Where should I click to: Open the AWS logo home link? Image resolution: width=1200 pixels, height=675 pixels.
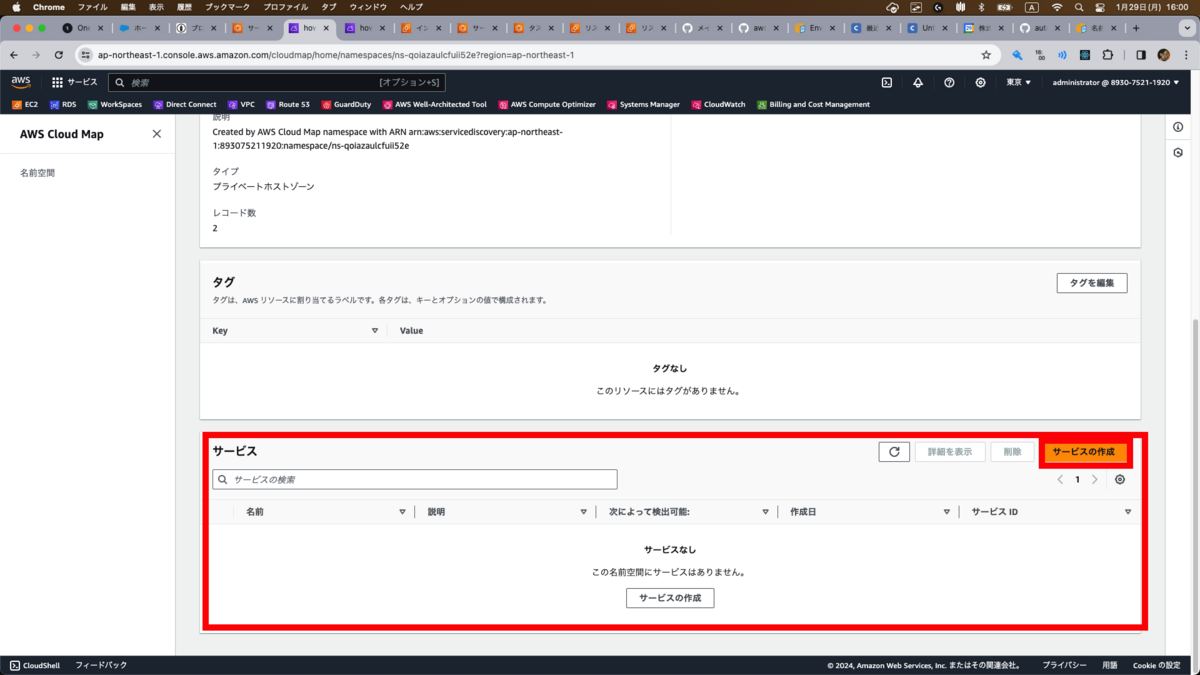pyautogui.click(x=21, y=82)
